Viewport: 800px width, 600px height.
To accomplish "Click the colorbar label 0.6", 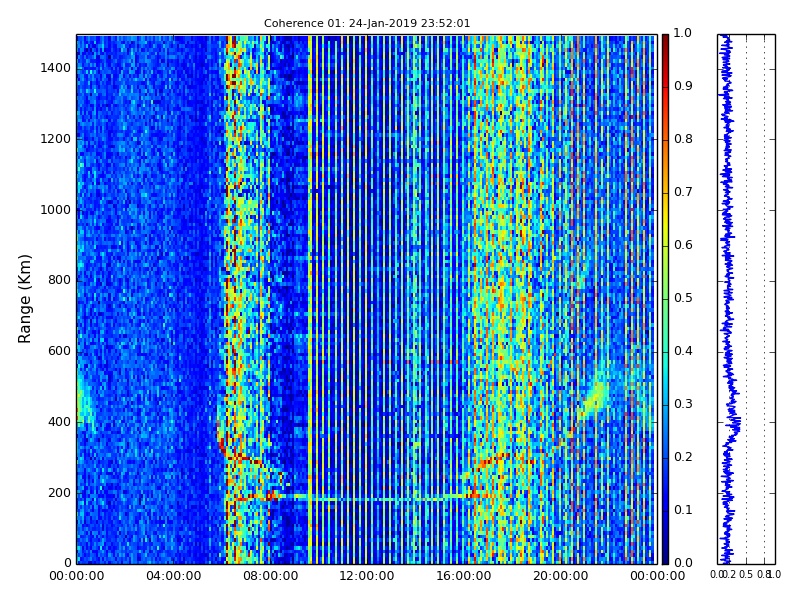I will (683, 245).
